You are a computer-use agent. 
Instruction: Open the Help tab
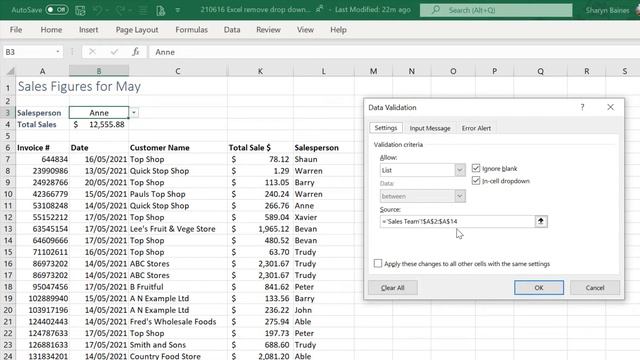pos(338,30)
